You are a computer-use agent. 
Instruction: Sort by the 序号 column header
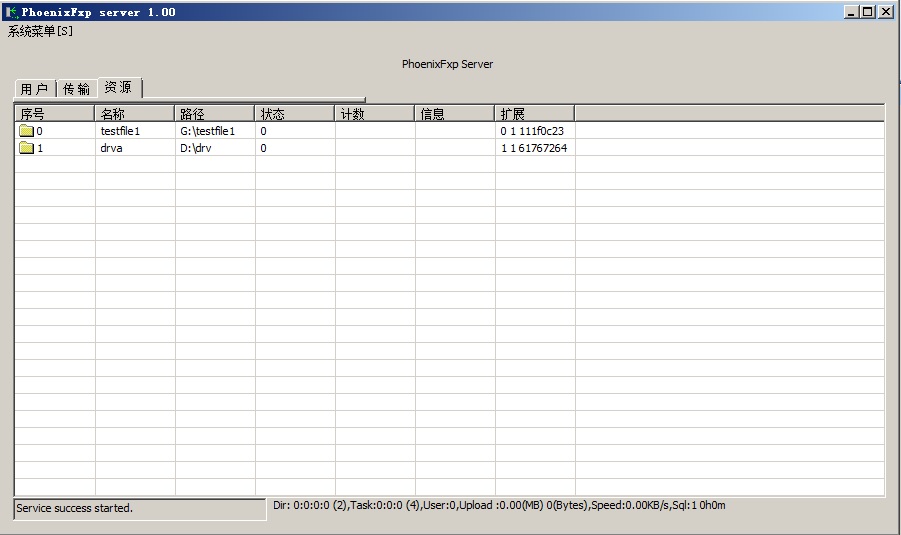[55, 114]
